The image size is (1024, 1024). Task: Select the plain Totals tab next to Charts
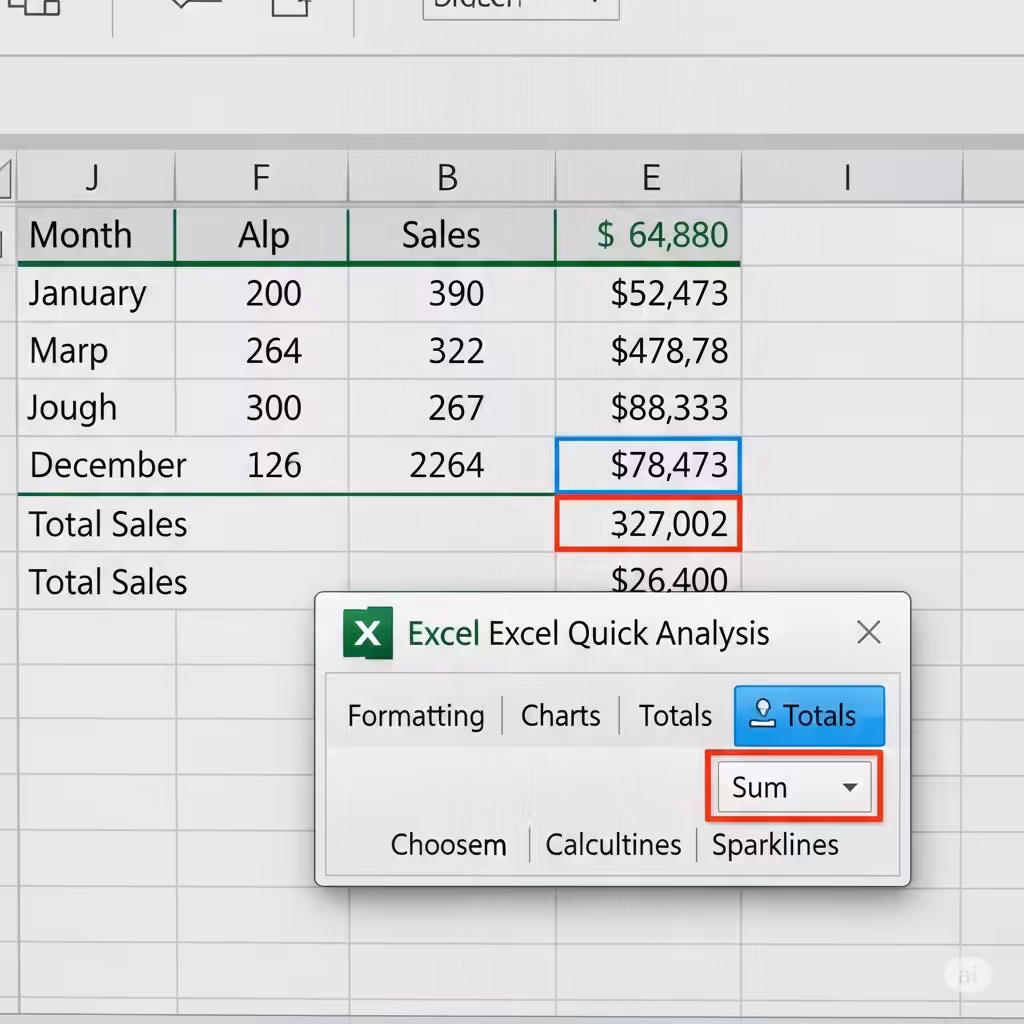[675, 716]
